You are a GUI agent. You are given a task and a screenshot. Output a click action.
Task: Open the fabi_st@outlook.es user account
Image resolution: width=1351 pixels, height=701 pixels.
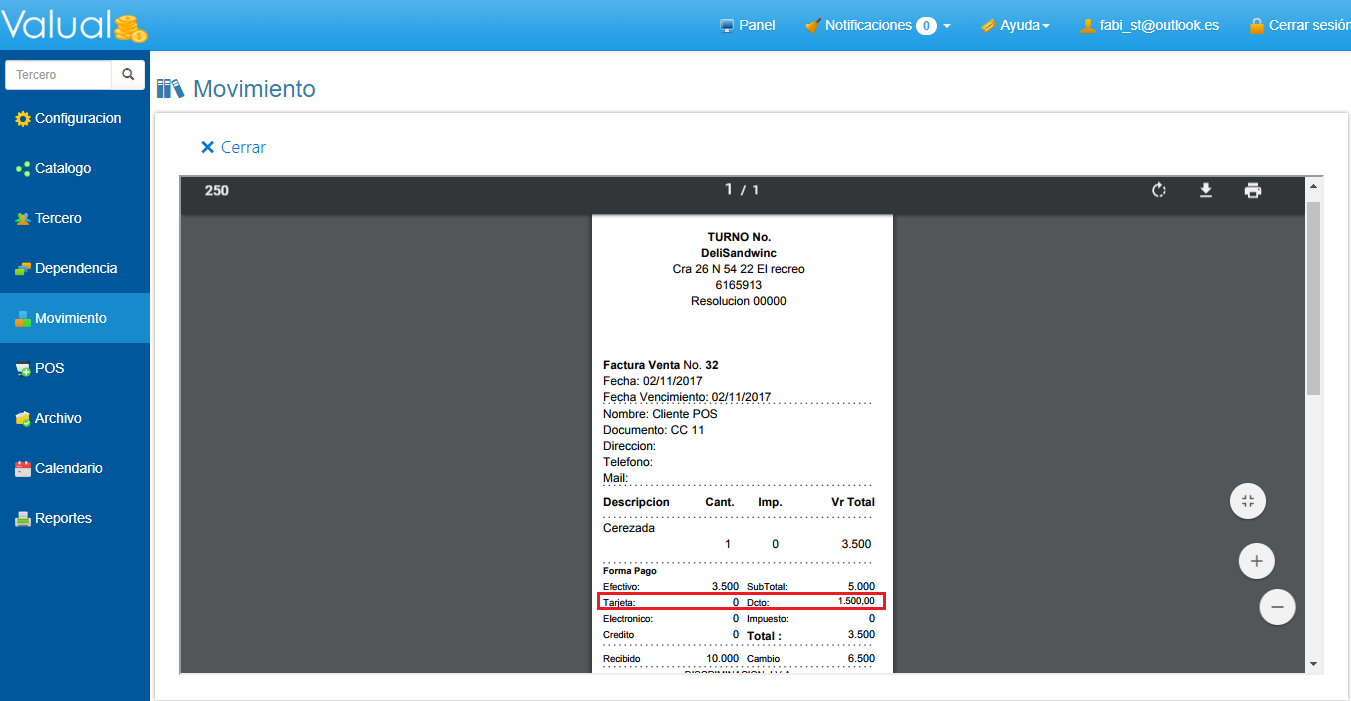coord(1149,25)
